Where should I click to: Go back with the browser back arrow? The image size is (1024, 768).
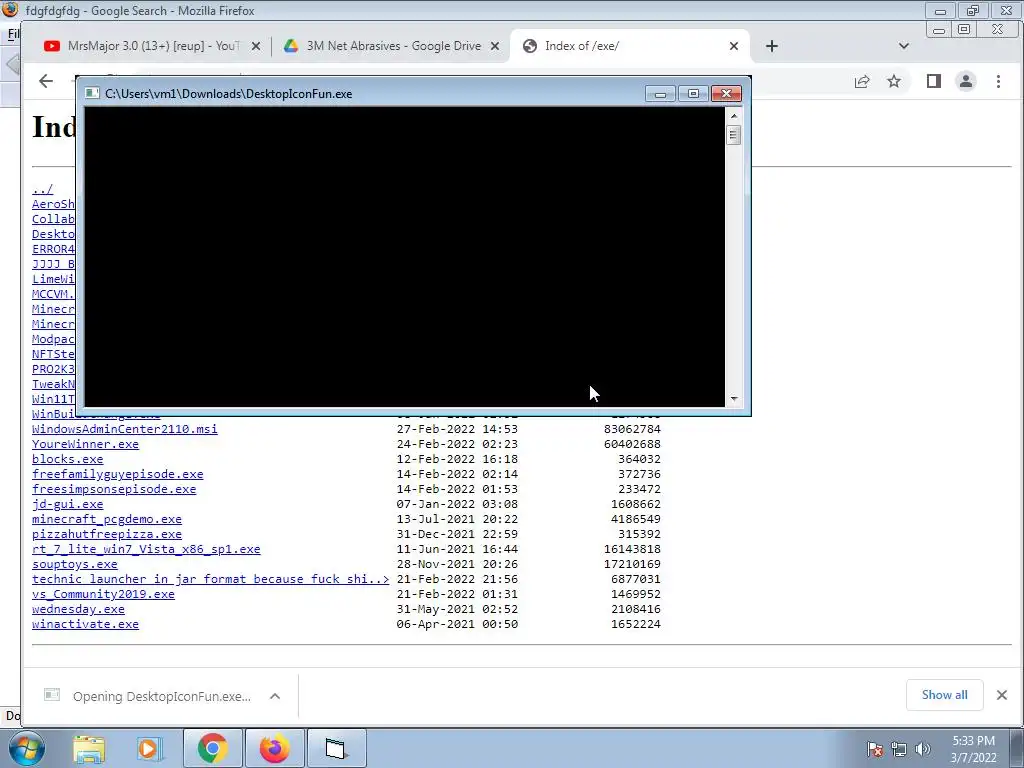(46, 81)
